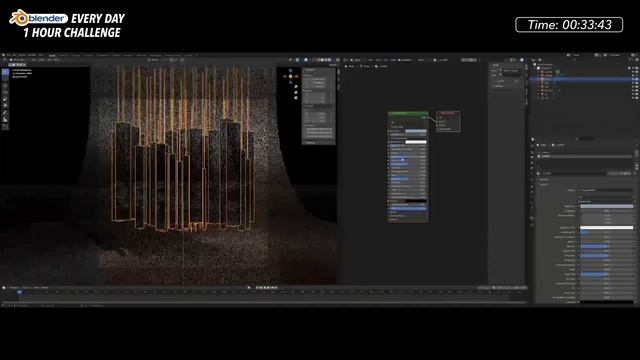Screen dimensions: 640x360
Task: Open the transform orientation dropdown
Action: tap(154, 60)
